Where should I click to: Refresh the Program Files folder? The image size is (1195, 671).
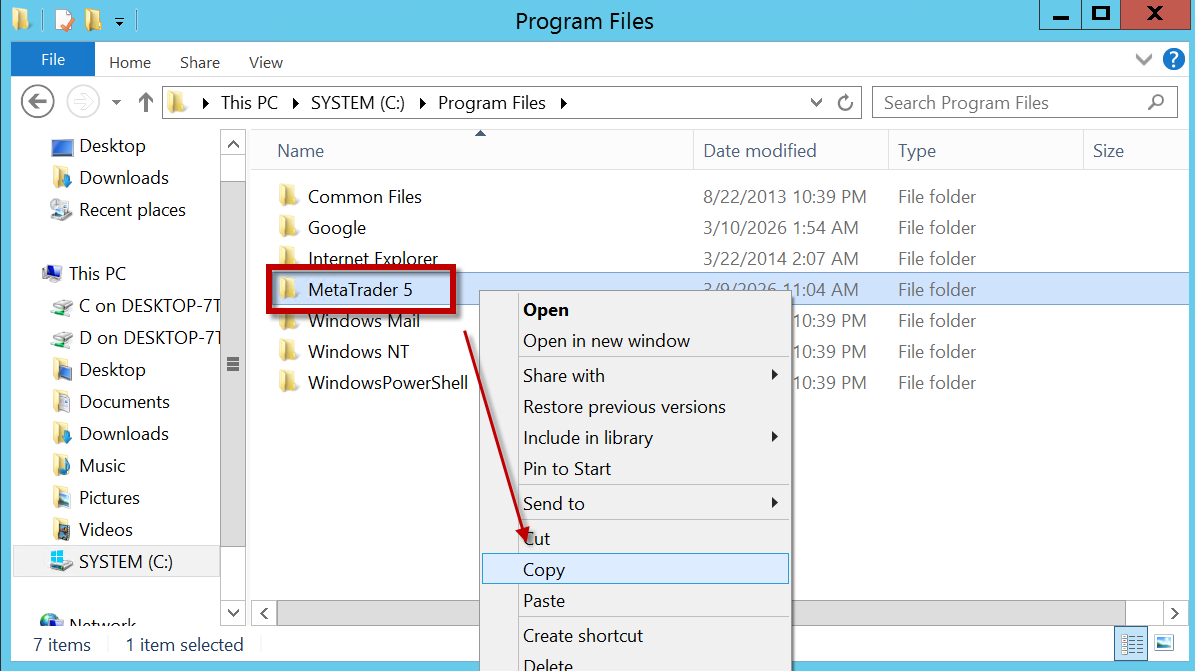pyautogui.click(x=845, y=102)
